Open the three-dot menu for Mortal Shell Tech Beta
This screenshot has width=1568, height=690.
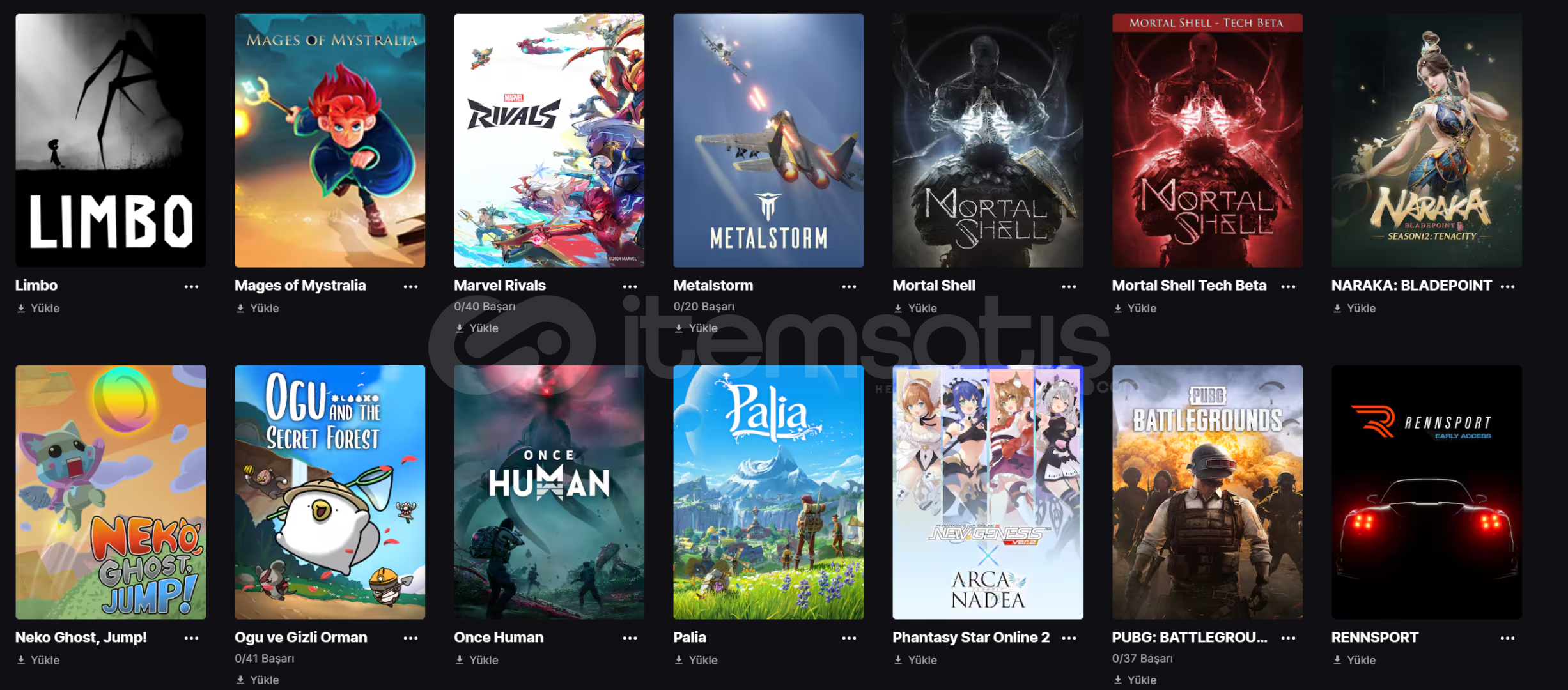point(1288,286)
